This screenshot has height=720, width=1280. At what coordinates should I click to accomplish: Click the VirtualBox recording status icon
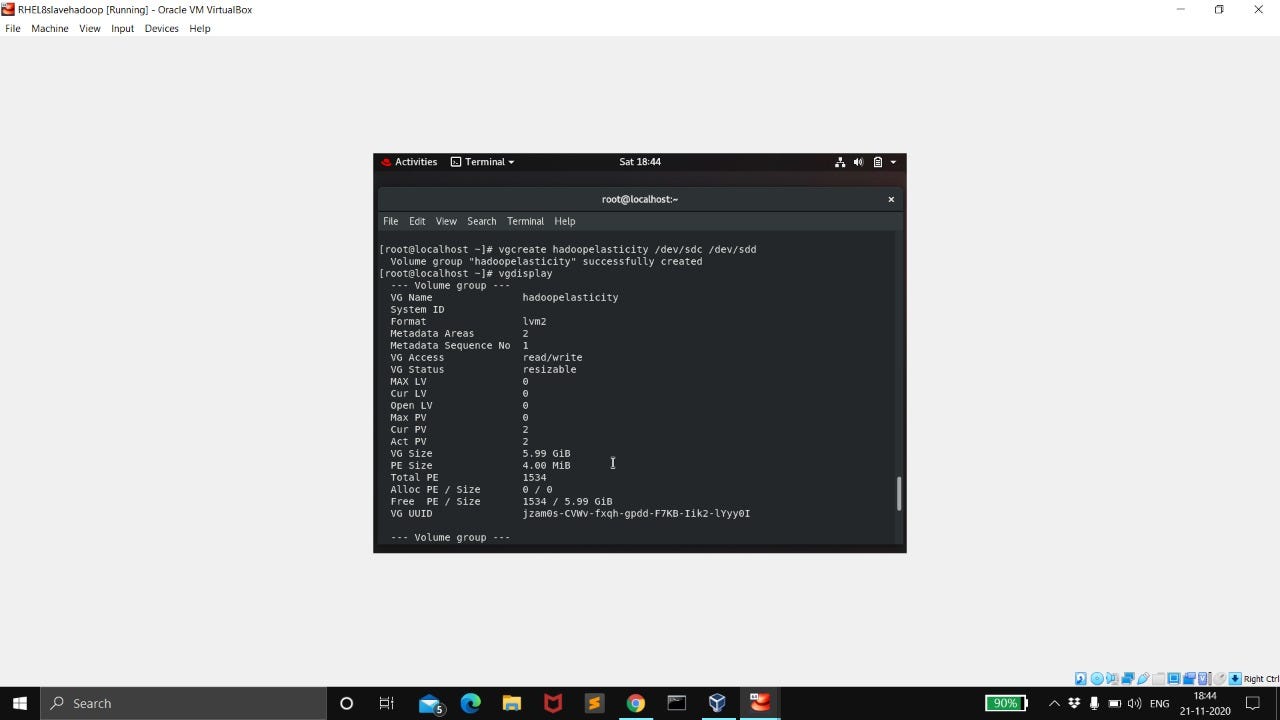point(1189,678)
